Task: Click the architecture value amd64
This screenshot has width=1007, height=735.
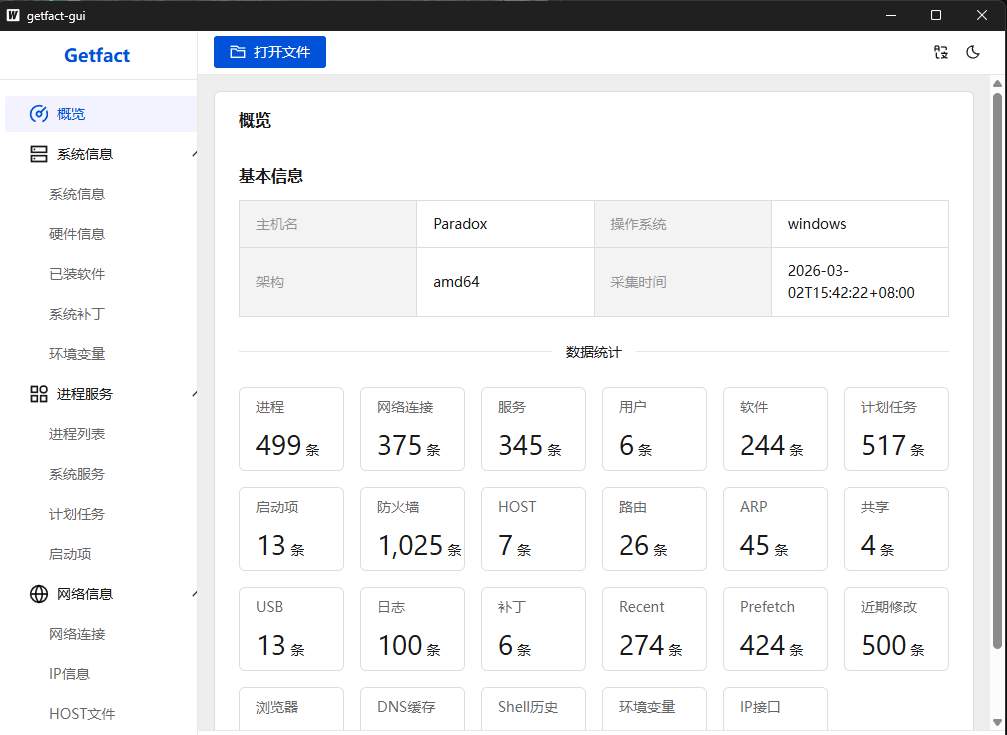Action: tap(456, 282)
